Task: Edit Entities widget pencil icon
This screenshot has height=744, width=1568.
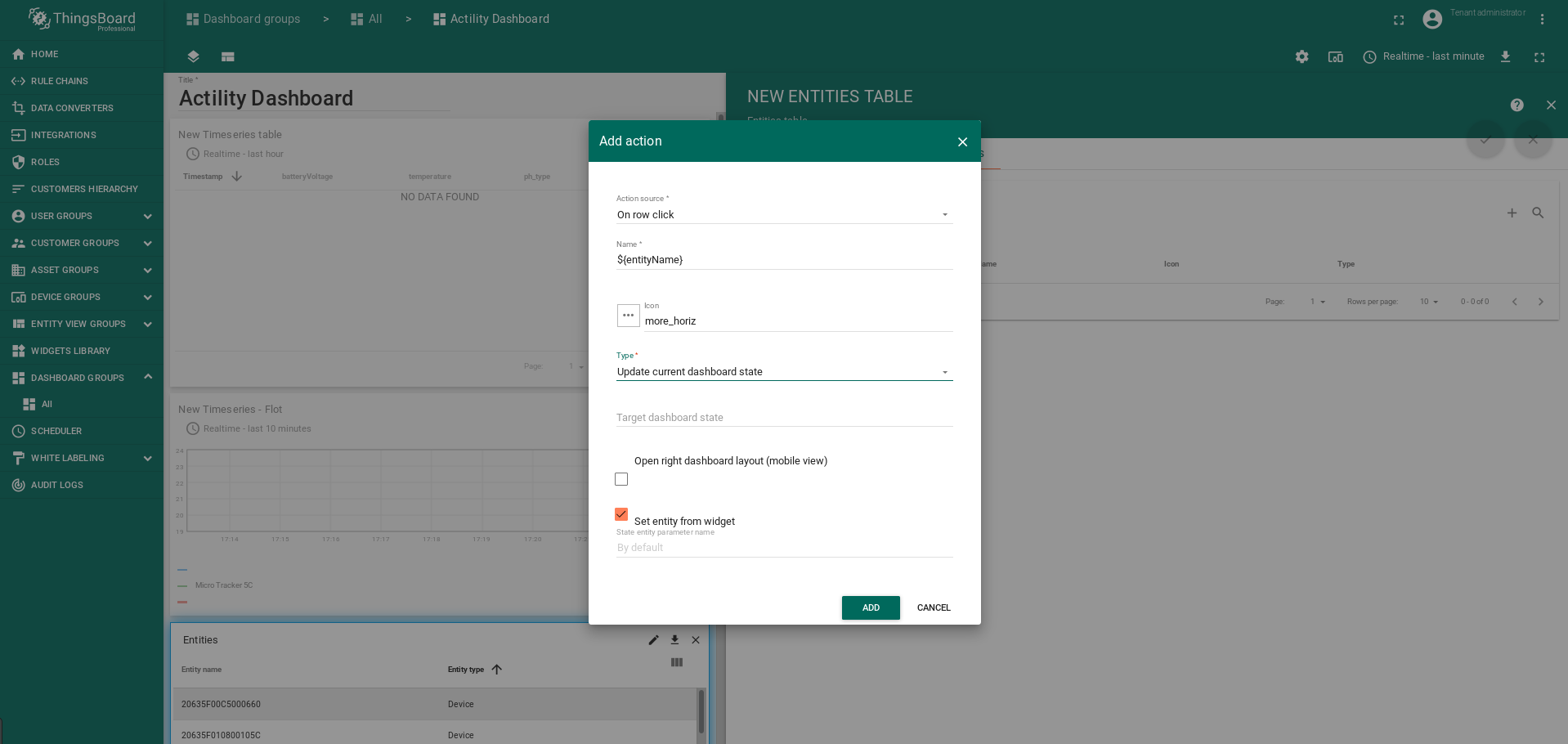Action: pyautogui.click(x=653, y=640)
